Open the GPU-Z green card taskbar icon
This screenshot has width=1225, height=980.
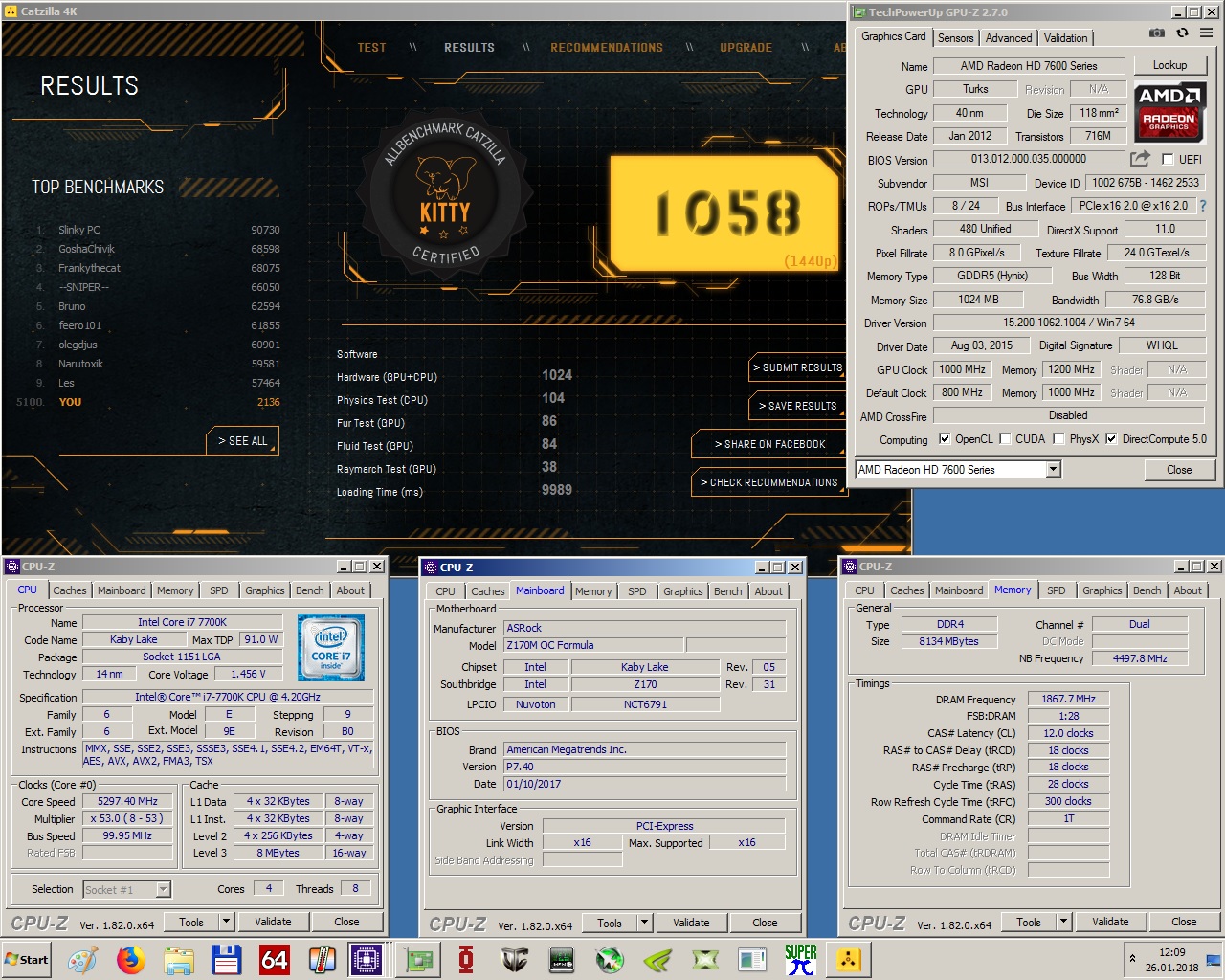click(418, 960)
